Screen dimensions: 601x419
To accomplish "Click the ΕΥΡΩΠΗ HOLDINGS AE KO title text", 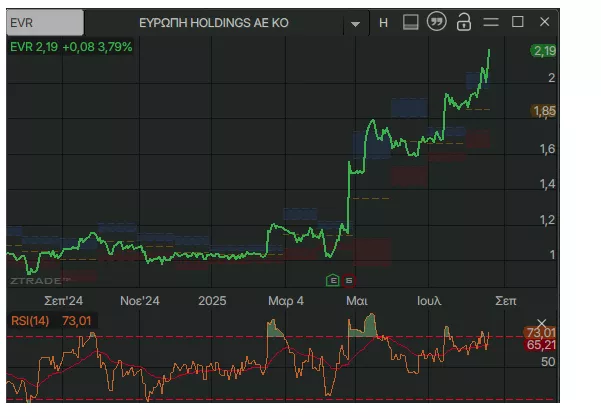I will (213, 23).
